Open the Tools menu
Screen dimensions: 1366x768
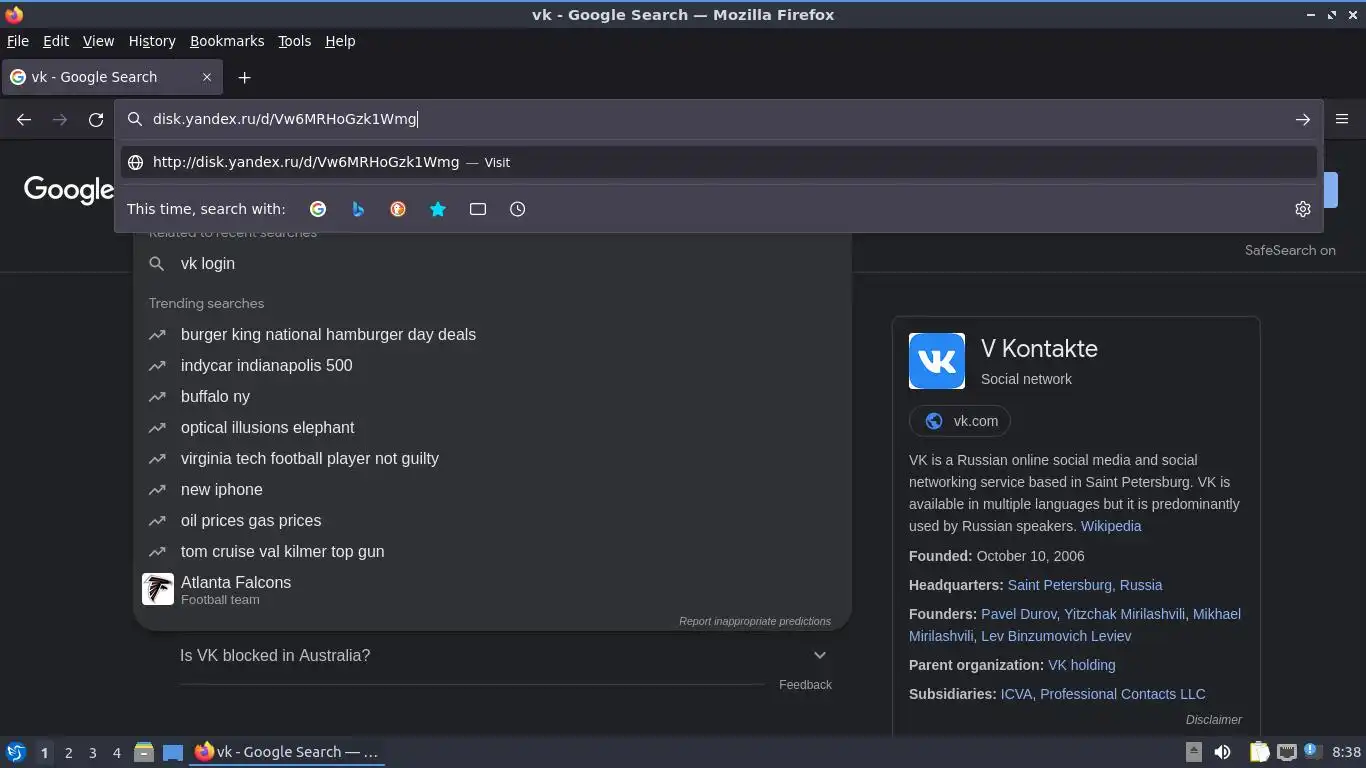[294, 41]
